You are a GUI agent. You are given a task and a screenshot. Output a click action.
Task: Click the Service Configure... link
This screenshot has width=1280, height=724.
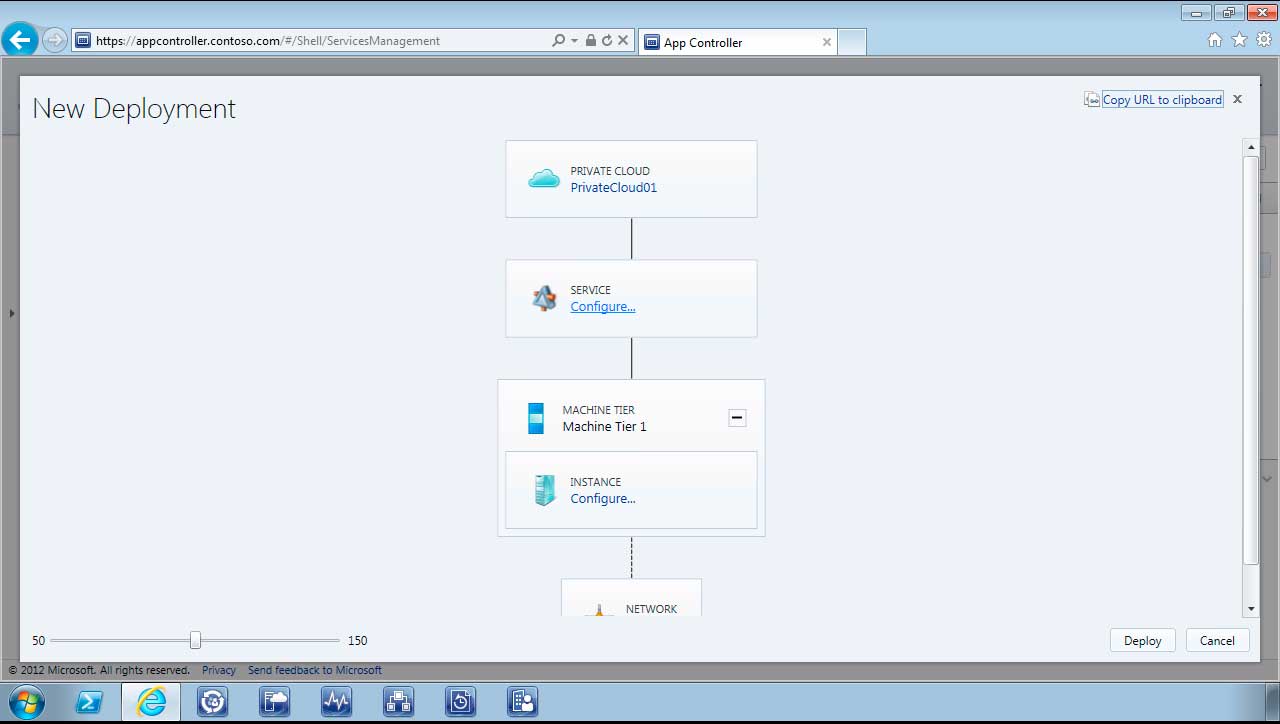pos(603,307)
